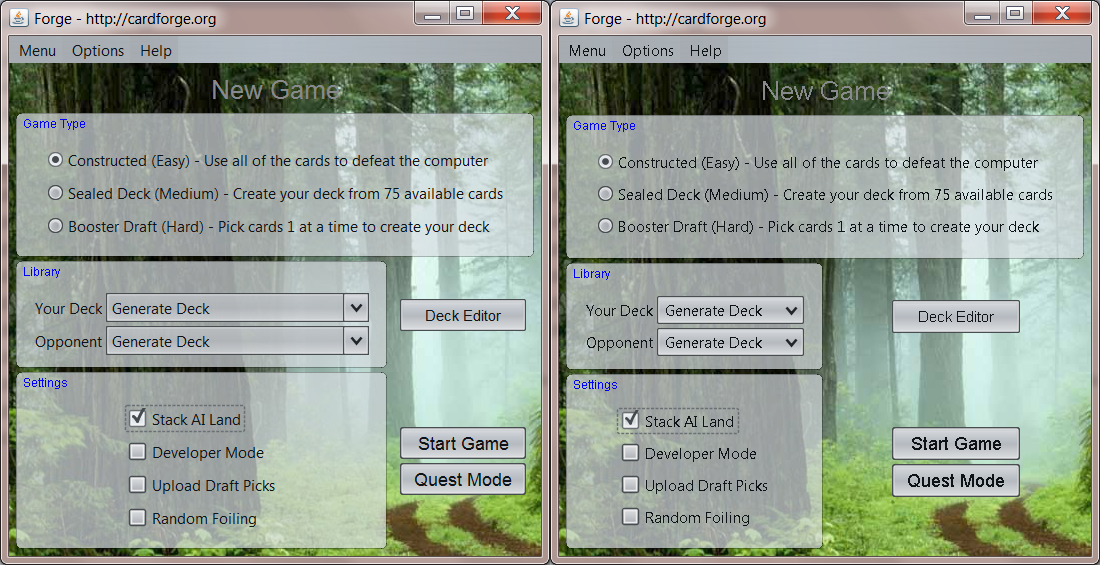The image size is (1100, 565).
Task: Minimize the left Forge window
Action: coord(433,13)
